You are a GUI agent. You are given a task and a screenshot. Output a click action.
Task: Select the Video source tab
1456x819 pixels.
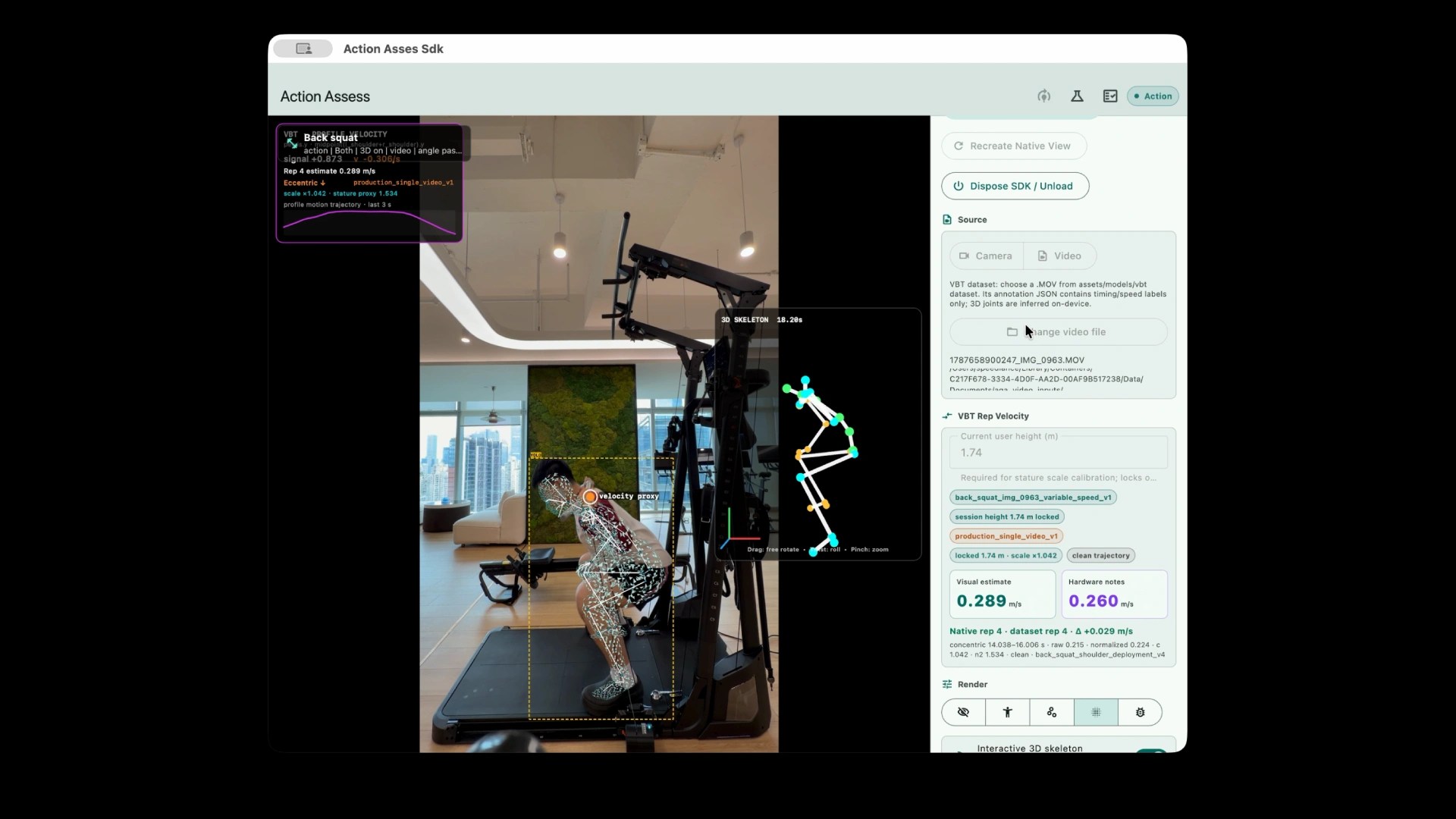[1060, 256]
